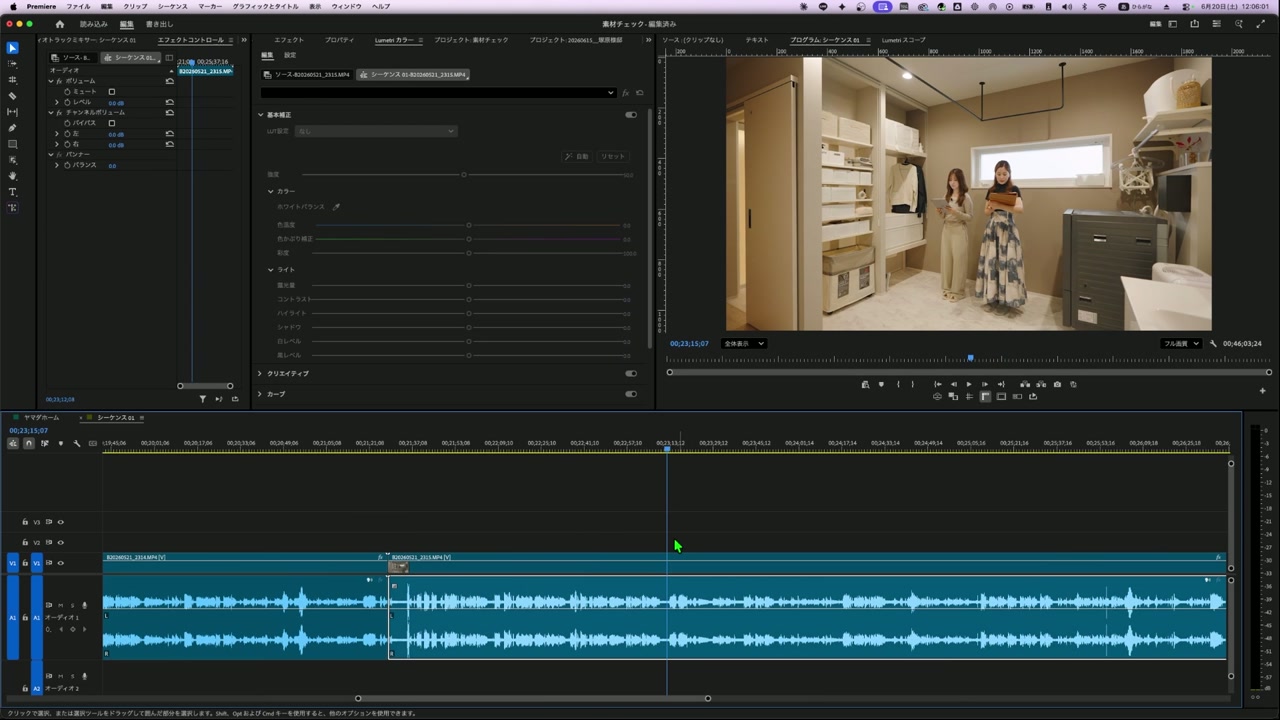Toggle the 基本補正 section on/off switch

click(x=631, y=115)
